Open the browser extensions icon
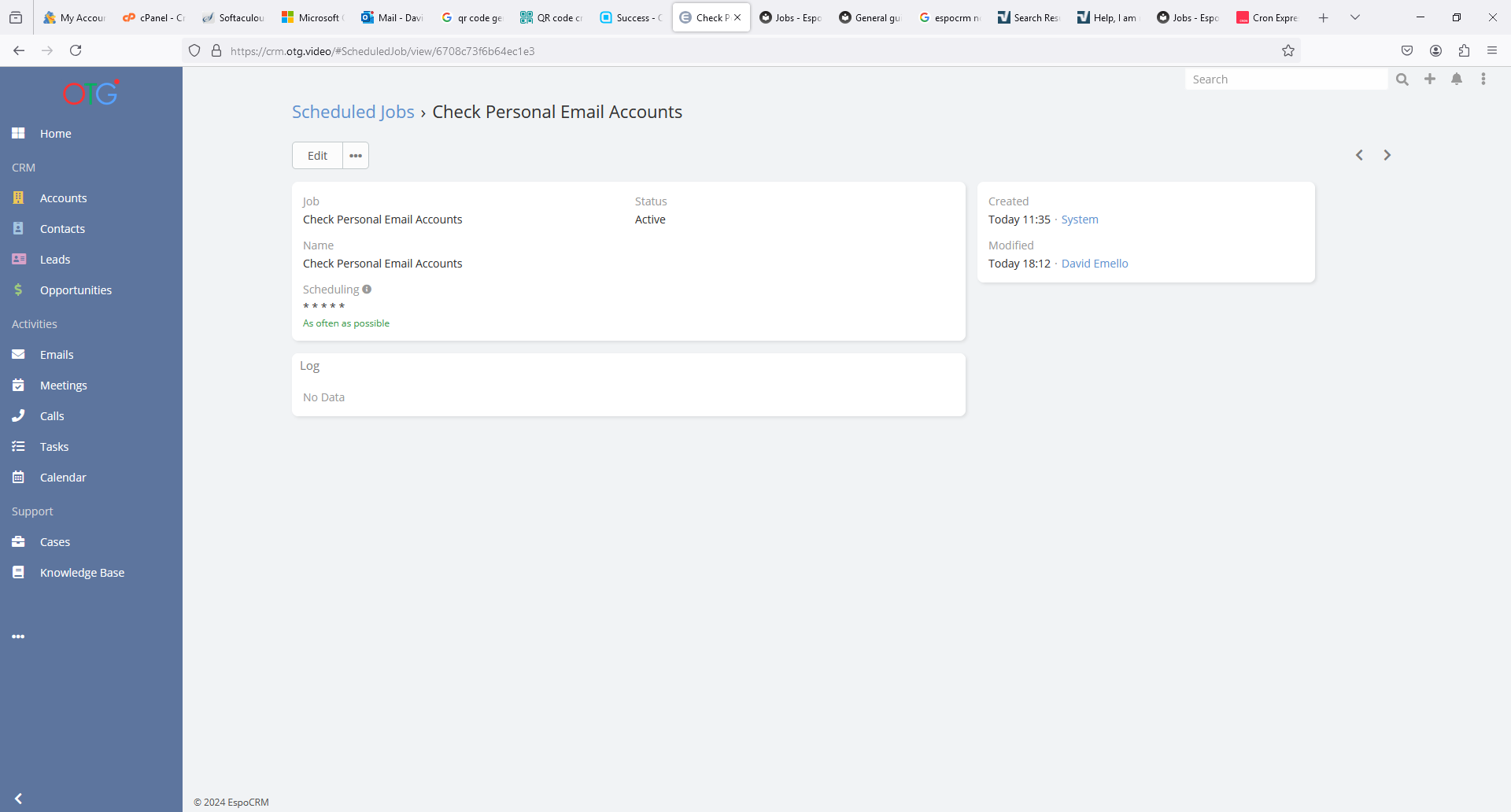The height and width of the screenshot is (812, 1511). 1464,51
